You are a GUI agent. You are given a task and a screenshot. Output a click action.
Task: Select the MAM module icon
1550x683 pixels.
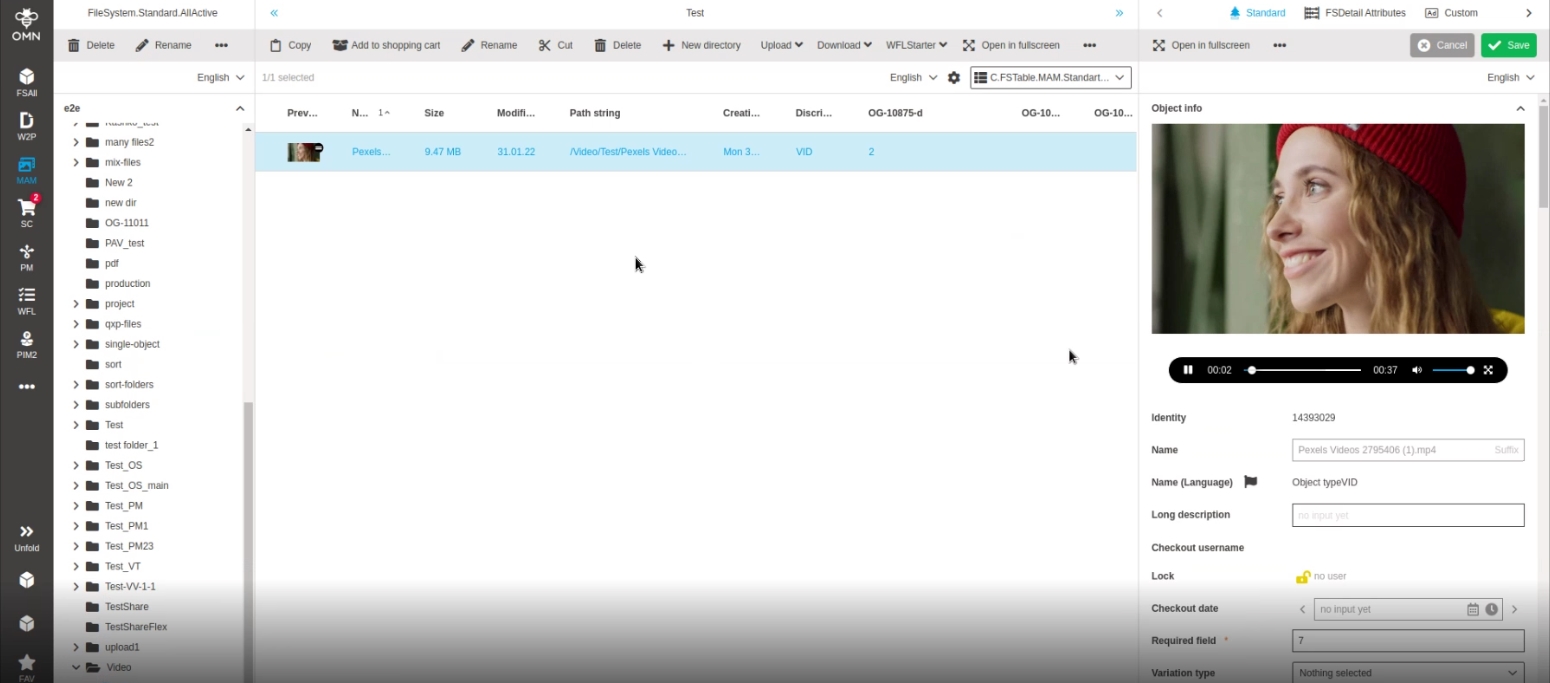(27, 170)
